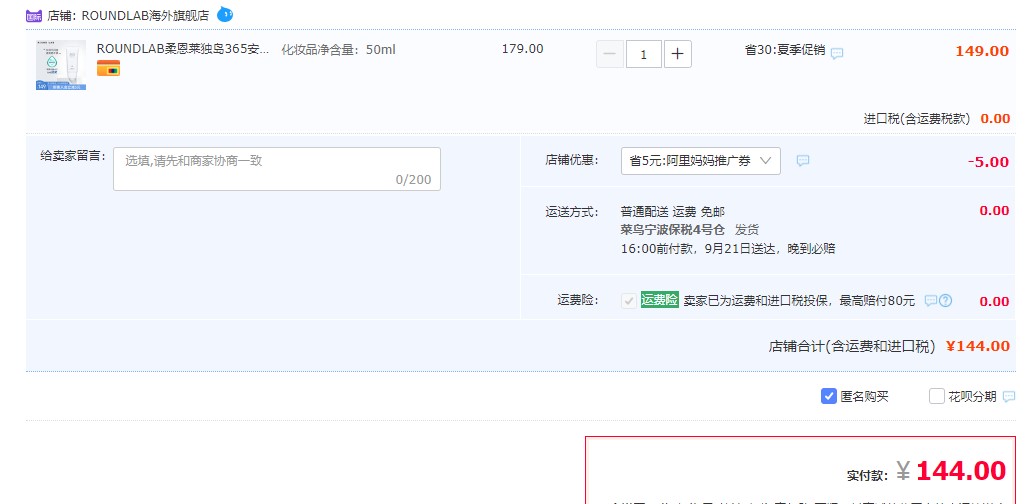1032x504 pixels.
Task: Click the 菜鸟宁波保税4号仓 warehouse text
Action: tap(672, 230)
